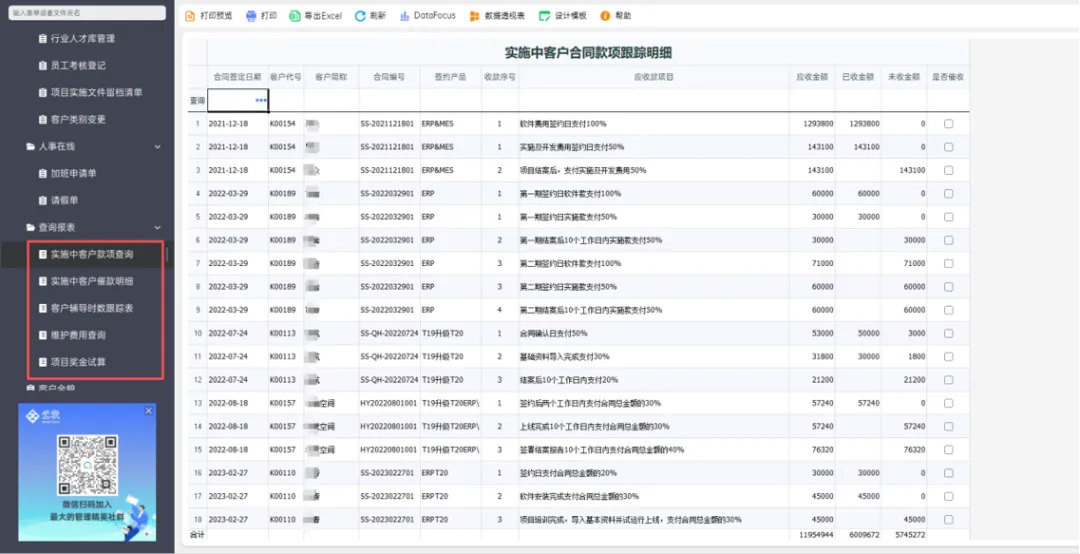Open the query picker ellipsis under 合同签定日期
Screen dimensions: 1080x554
pos(260,101)
